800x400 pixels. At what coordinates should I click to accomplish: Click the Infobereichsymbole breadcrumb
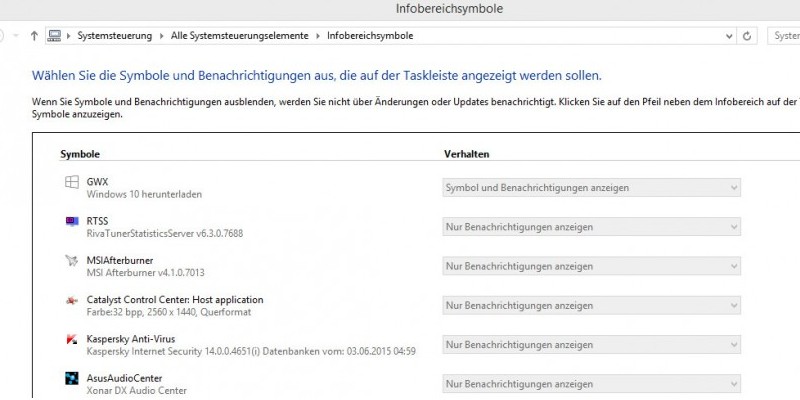point(370,36)
